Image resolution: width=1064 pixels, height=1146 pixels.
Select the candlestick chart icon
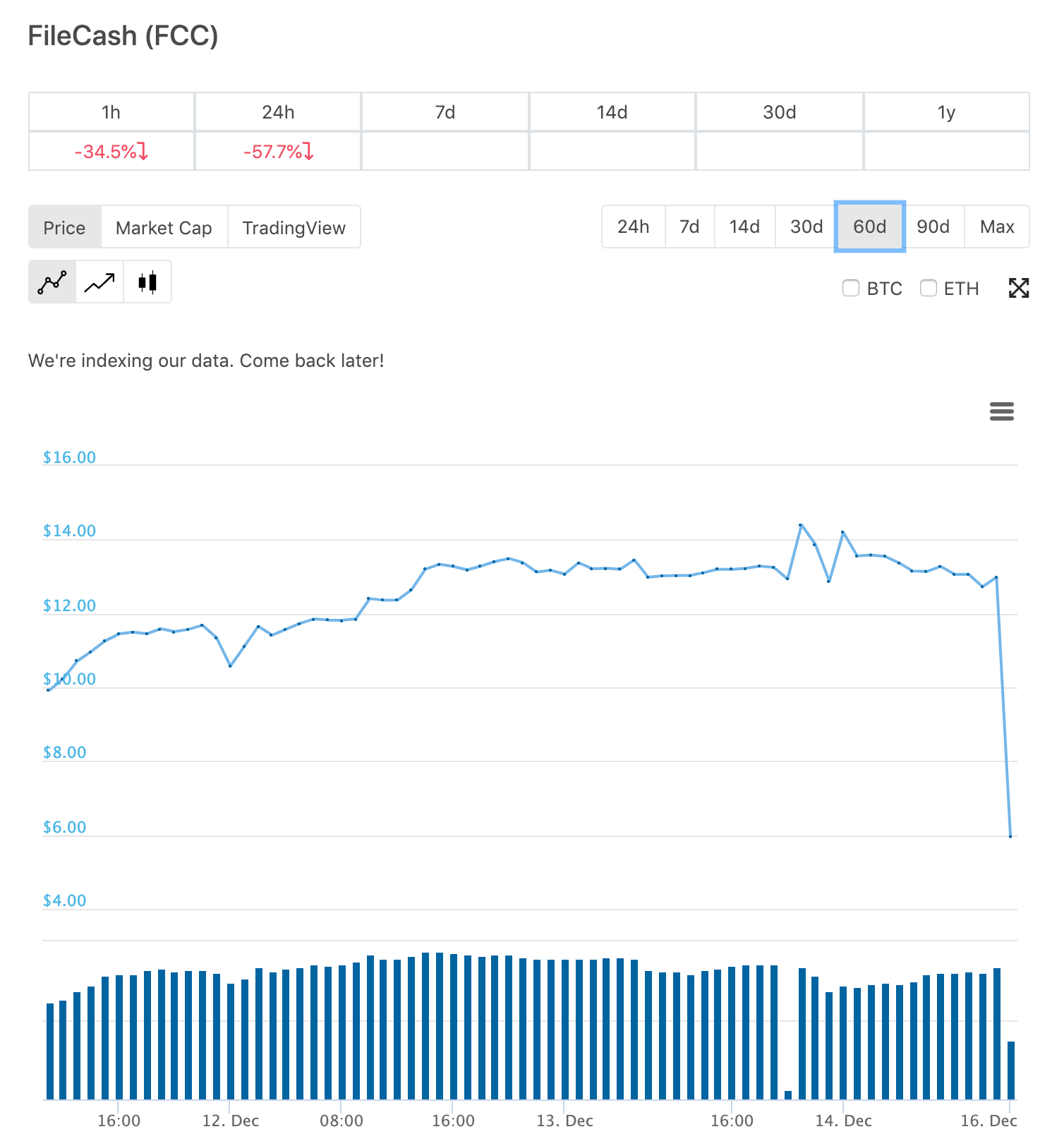(147, 282)
